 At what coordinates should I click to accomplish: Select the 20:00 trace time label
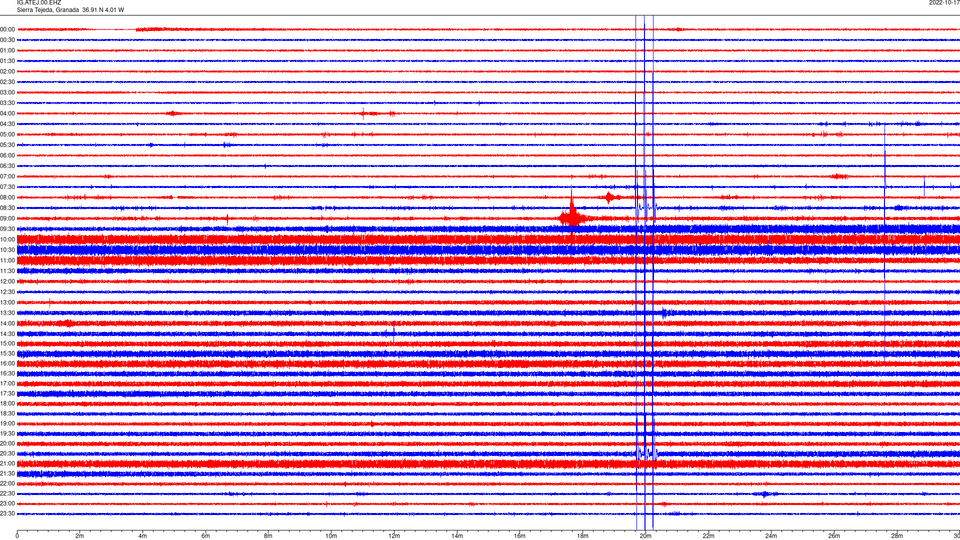pyautogui.click(x=7, y=444)
